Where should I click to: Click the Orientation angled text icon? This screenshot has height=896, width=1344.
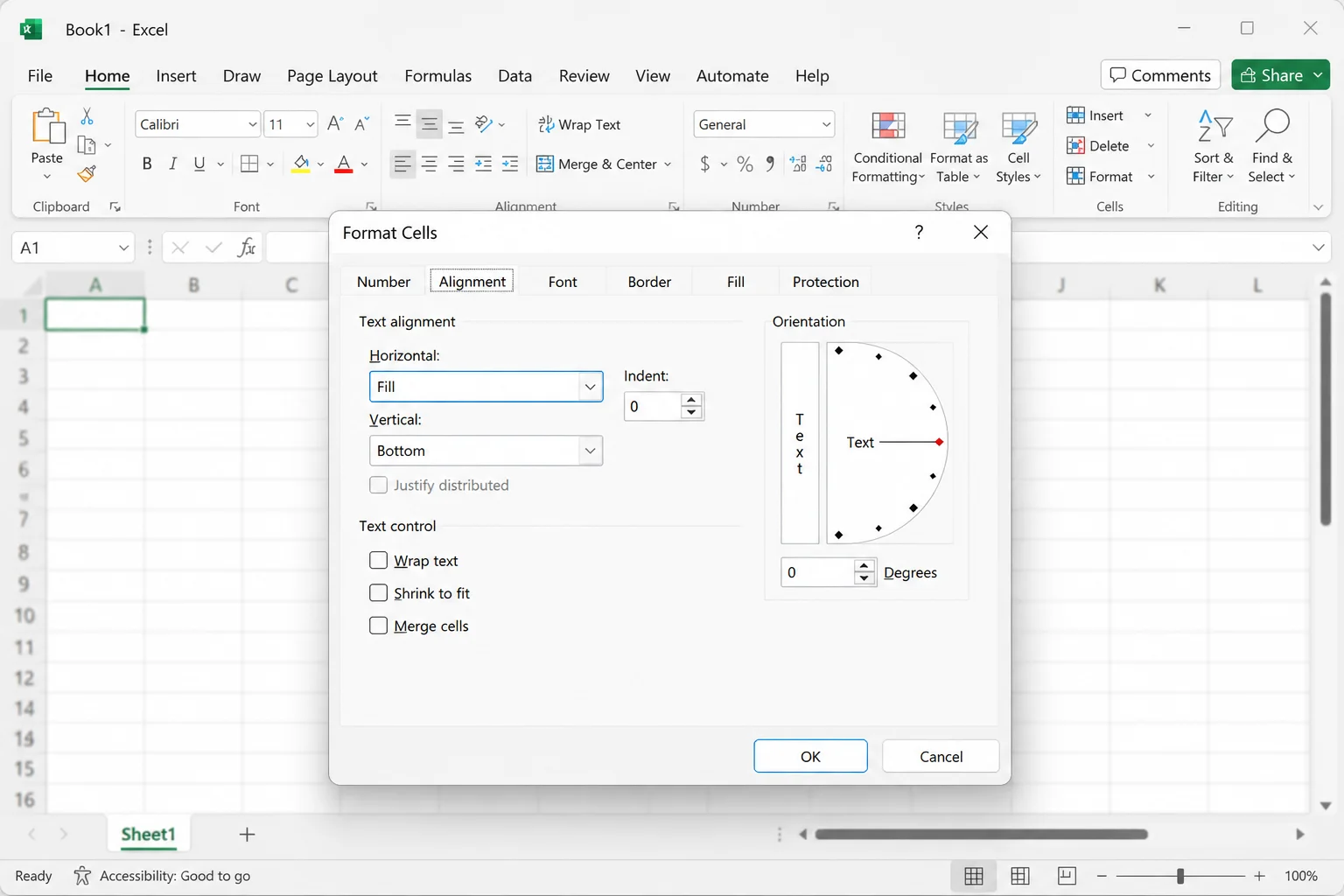(484, 124)
